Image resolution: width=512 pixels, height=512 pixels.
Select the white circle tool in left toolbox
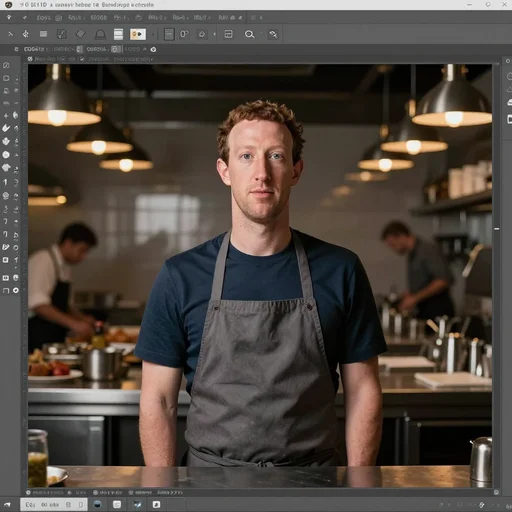coord(6,155)
